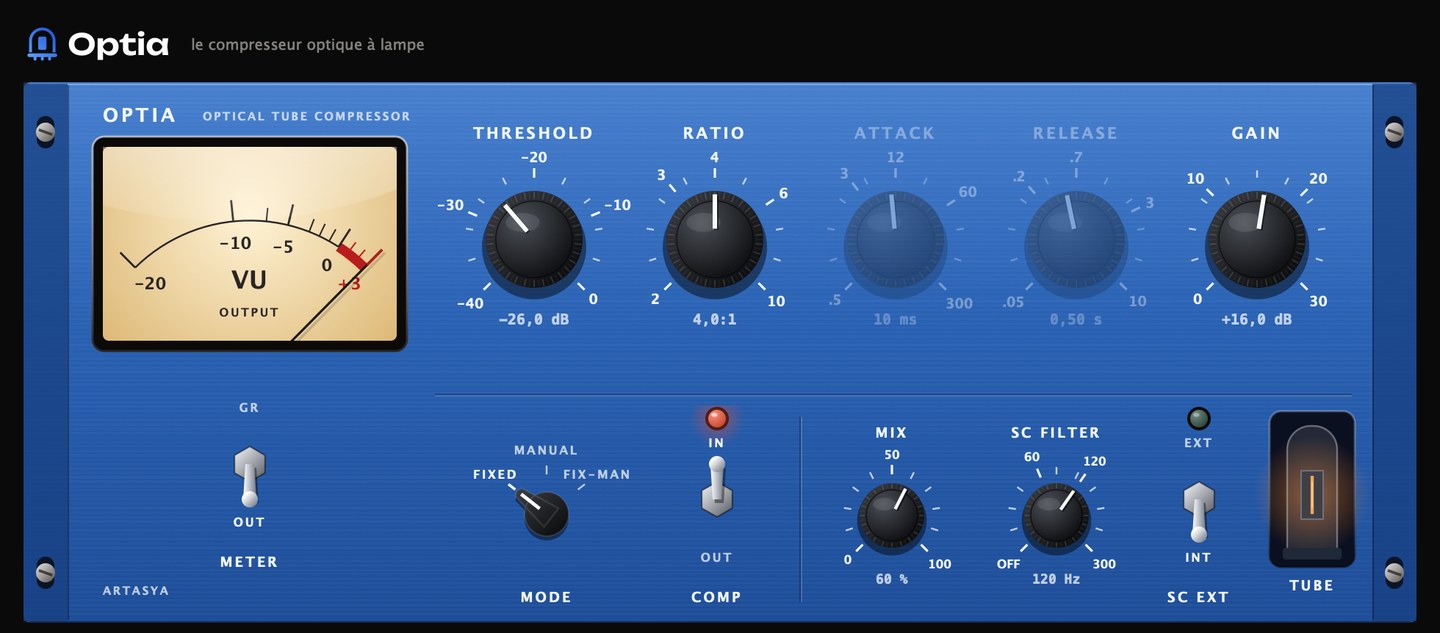Toggle the COMP IN/OUT switch
Image resolution: width=1440 pixels, height=633 pixels.
click(x=716, y=487)
